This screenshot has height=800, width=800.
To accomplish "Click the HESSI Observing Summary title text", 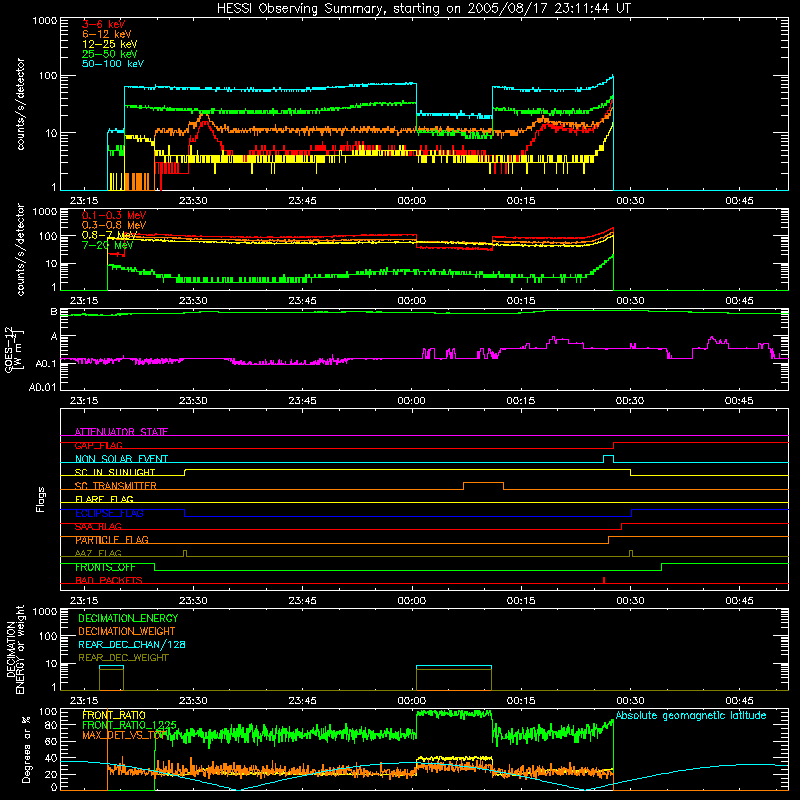I will [423, 9].
